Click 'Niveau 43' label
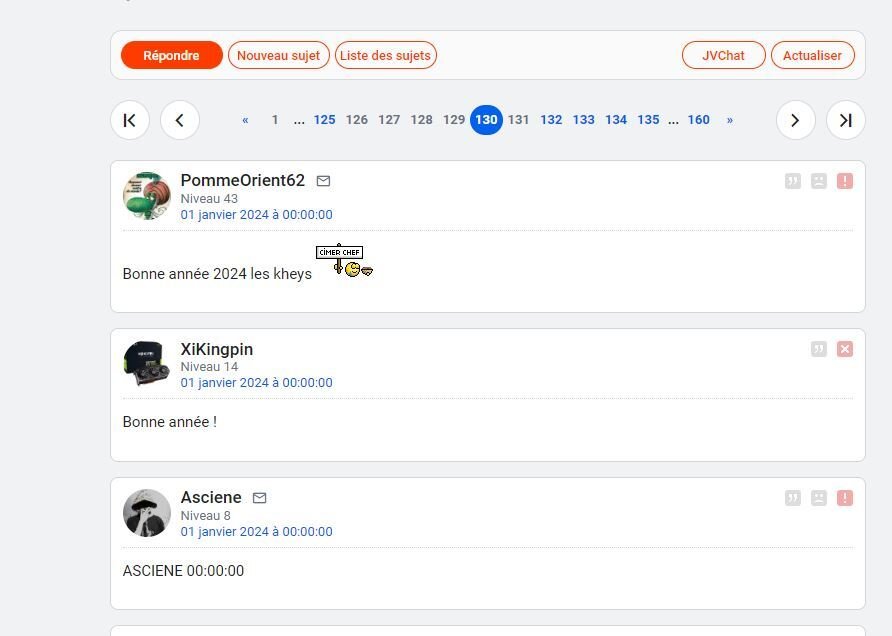 click(209, 199)
